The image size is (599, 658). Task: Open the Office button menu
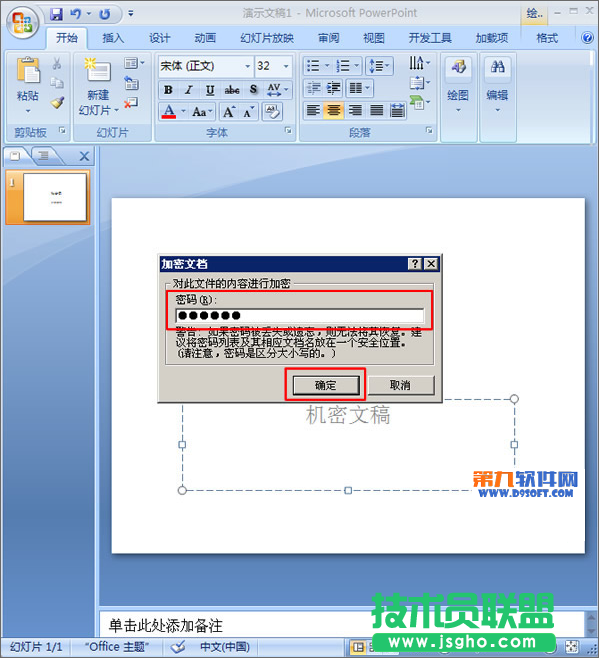22,22
